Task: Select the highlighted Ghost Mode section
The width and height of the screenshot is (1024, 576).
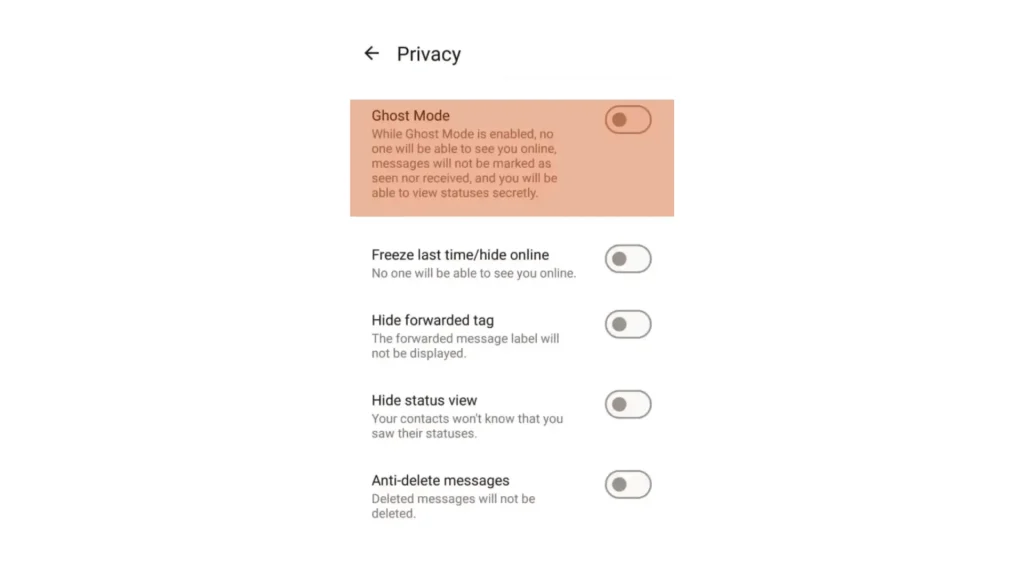Action: (512, 157)
